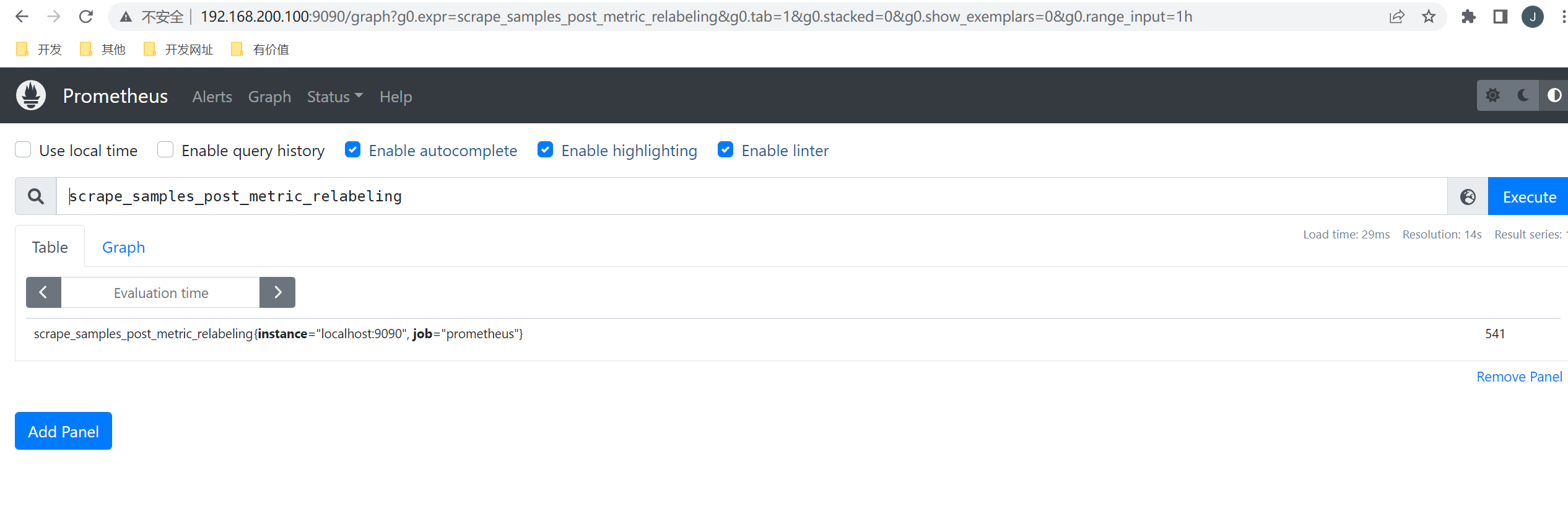This screenshot has height=516, width=1568.
Task: Reload the page with refresh icon
Action: tap(86, 17)
